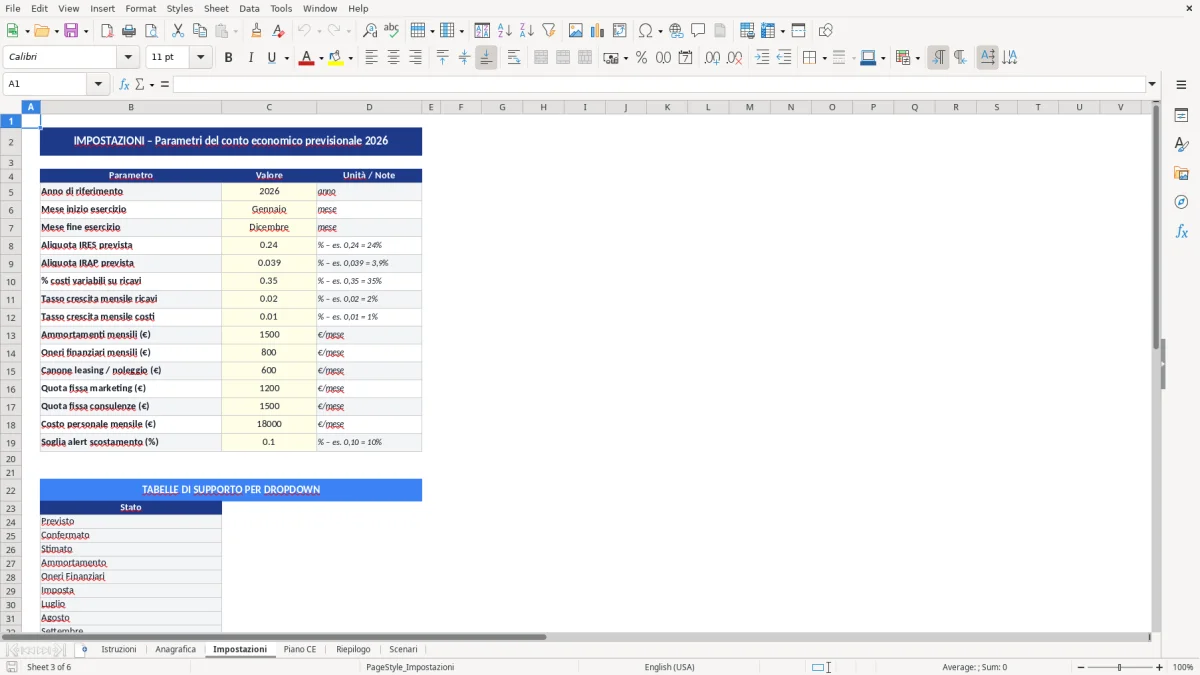Open the Function Wizard icon
Viewport: 1200px width, 675px height.
(x=124, y=84)
